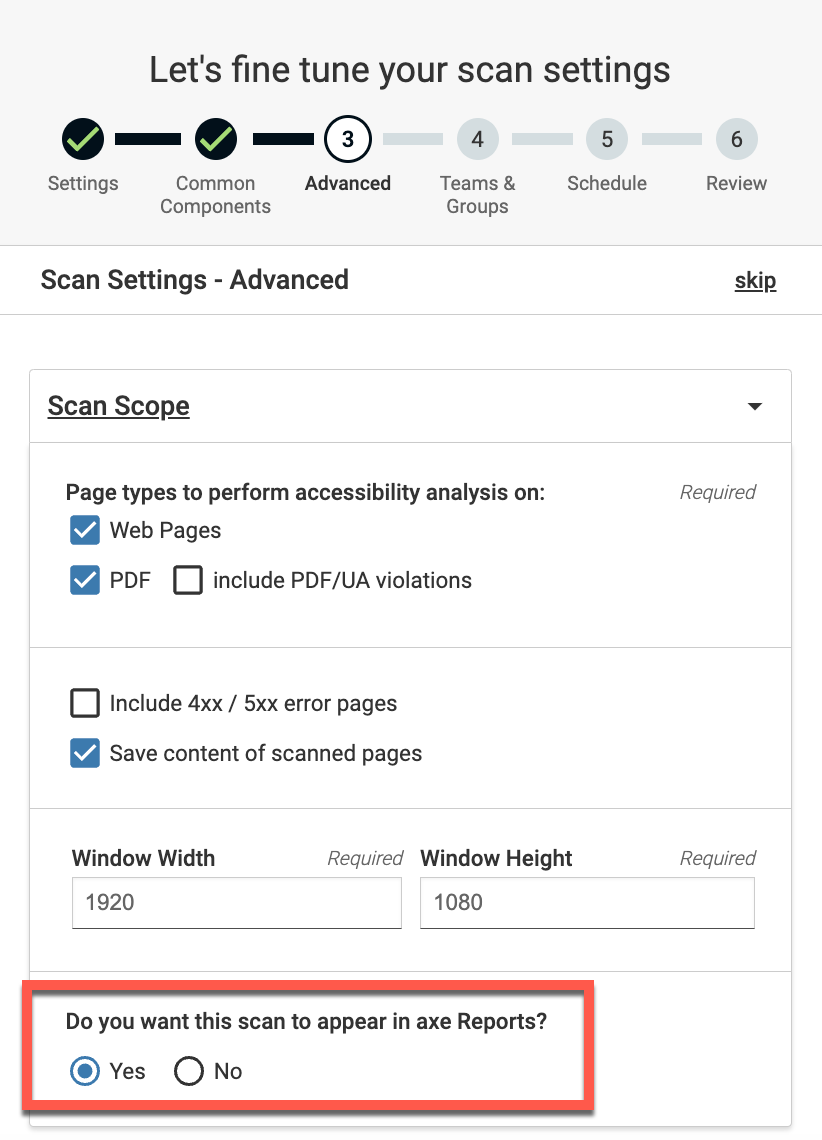Image resolution: width=822 pixels, height=1140 pixels.
Task: Click the Window Height input field
Action: [587, 903]
